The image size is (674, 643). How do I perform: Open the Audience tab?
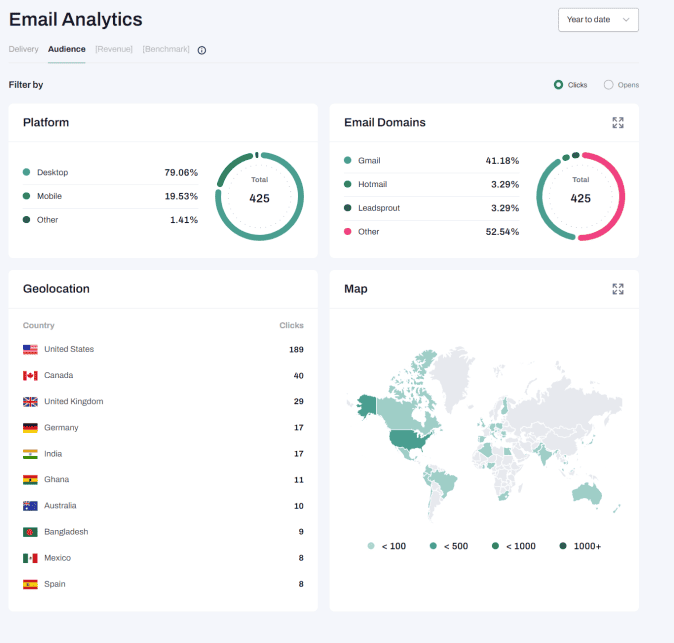[x=67, y=49]
